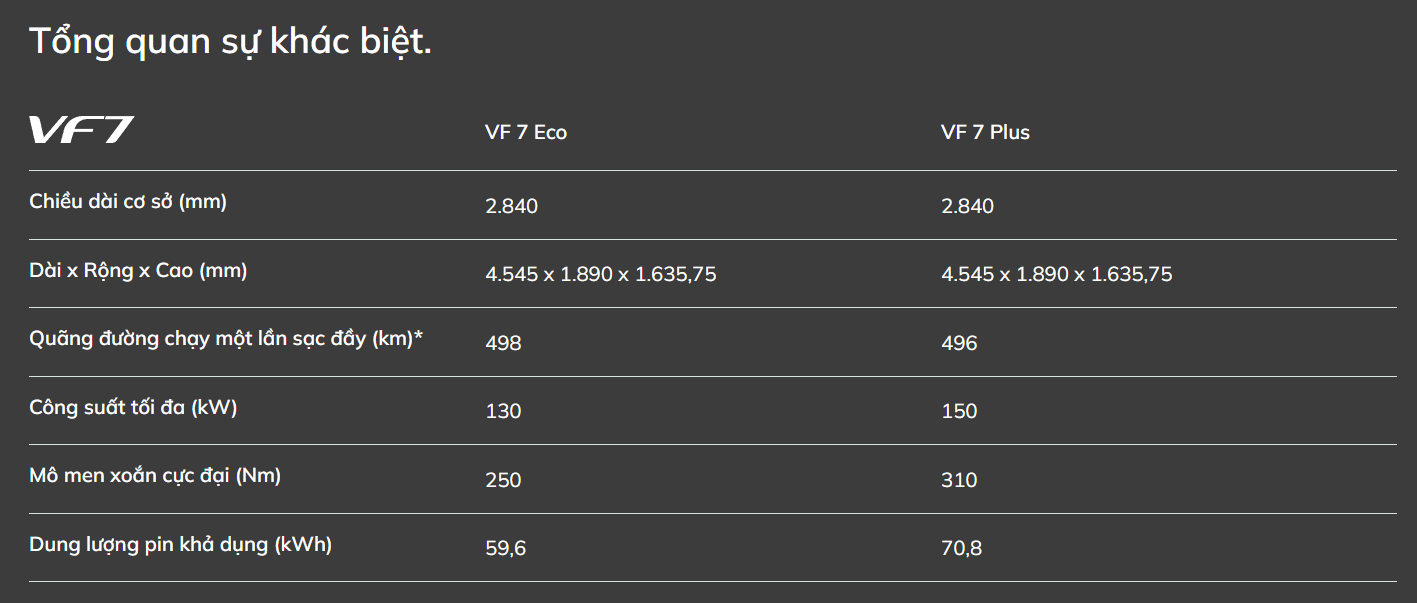Click the 250 Nm torque value
This screenshot has width=1417, height=603.
[x=503, y=480]
